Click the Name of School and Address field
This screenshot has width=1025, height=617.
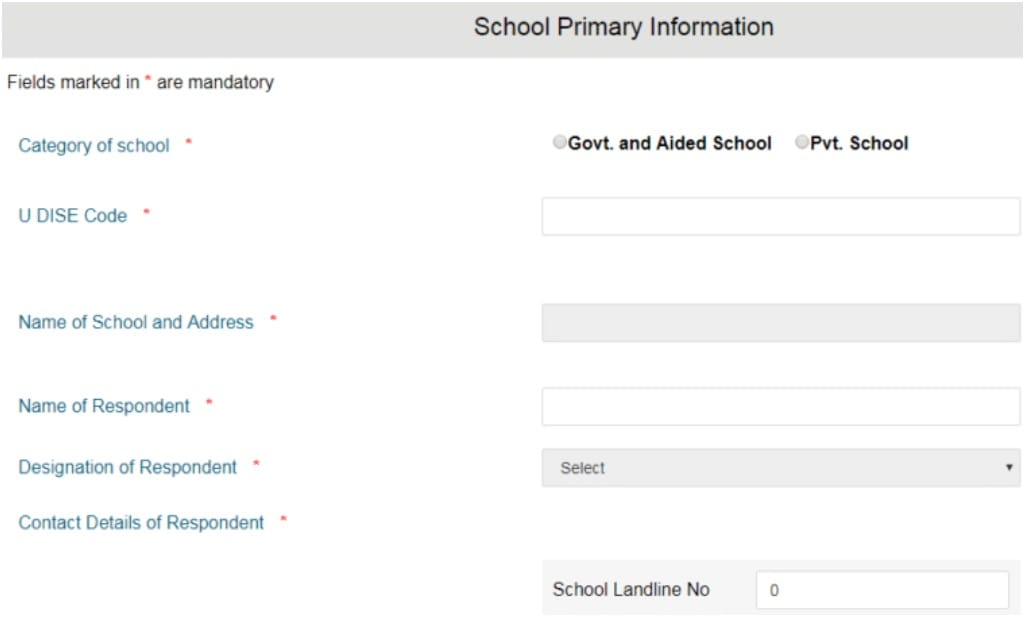780,323
